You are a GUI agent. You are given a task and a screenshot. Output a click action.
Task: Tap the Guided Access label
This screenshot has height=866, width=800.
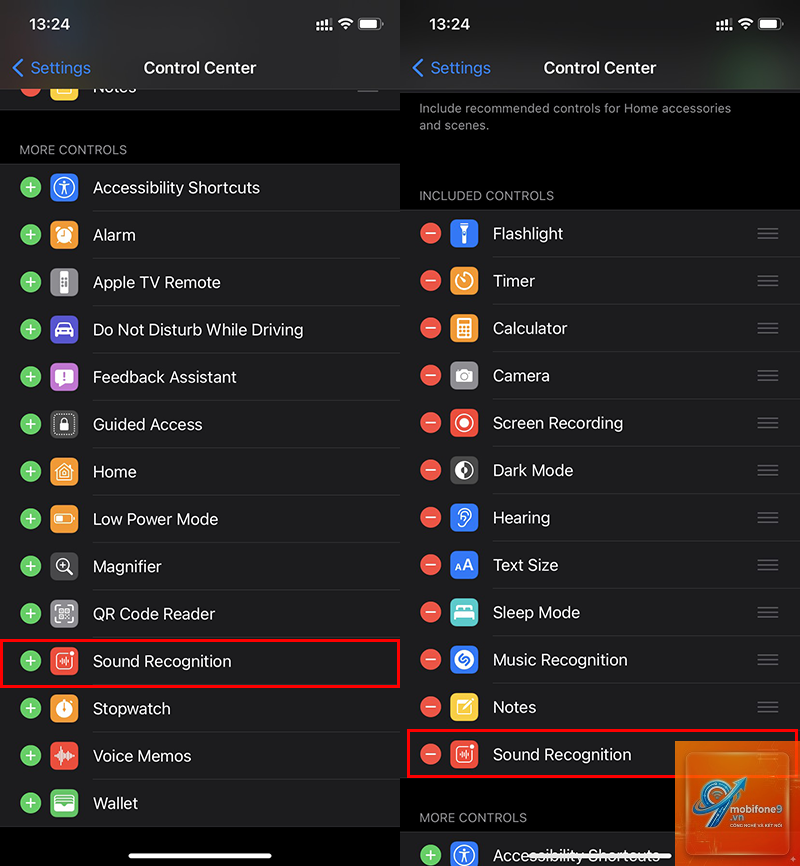(148, 424)
